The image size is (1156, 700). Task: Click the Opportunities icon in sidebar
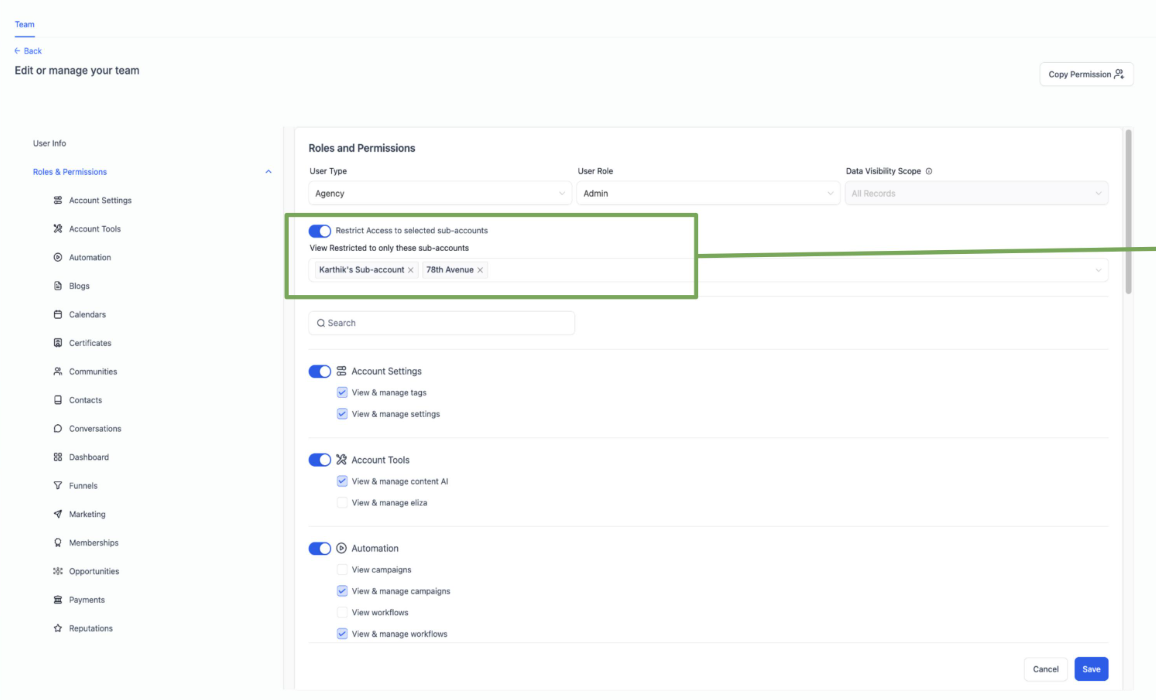click(x=58, y=571)
